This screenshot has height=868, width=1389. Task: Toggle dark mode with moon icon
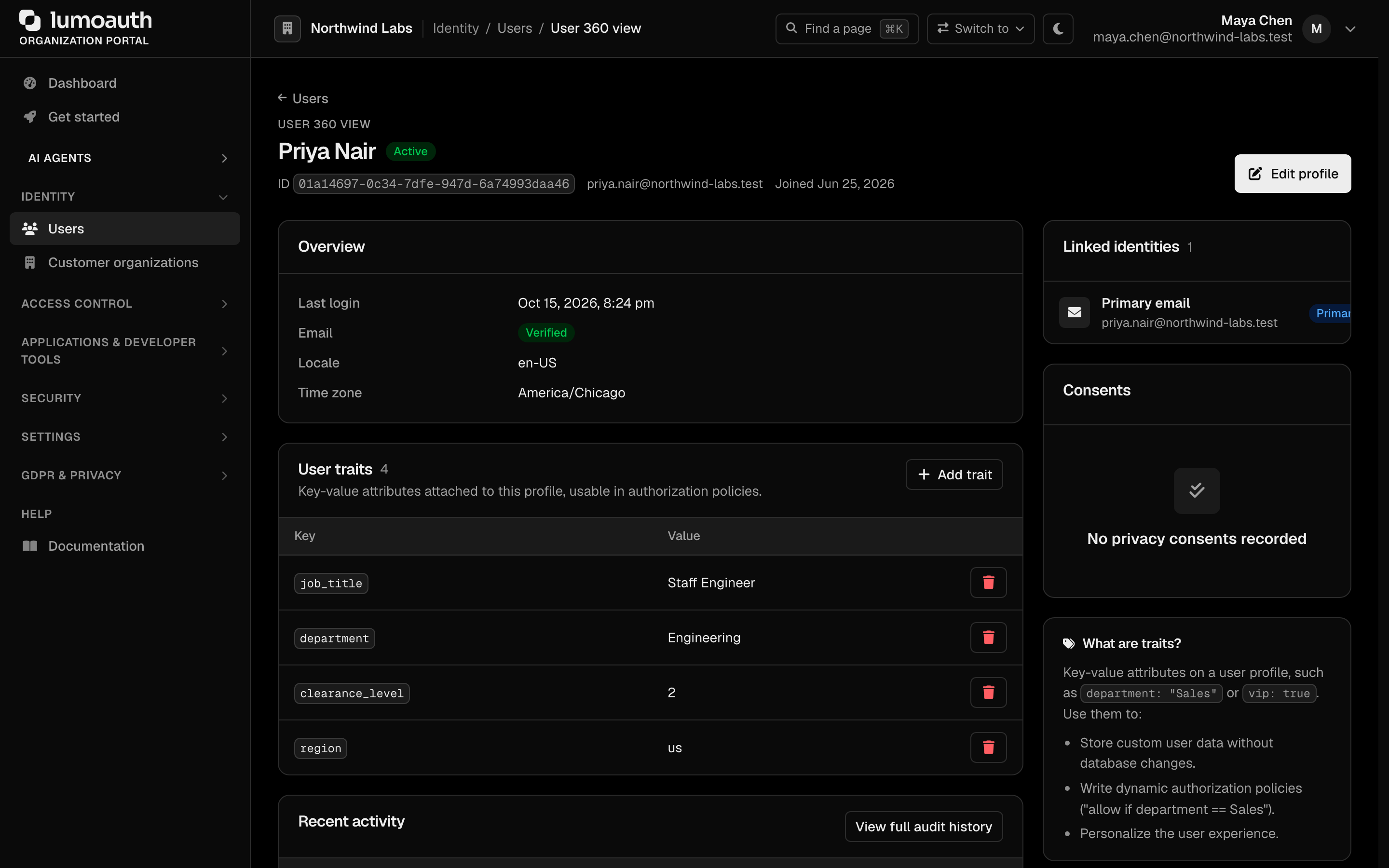pyautogui.click(x=1058, y=29)
